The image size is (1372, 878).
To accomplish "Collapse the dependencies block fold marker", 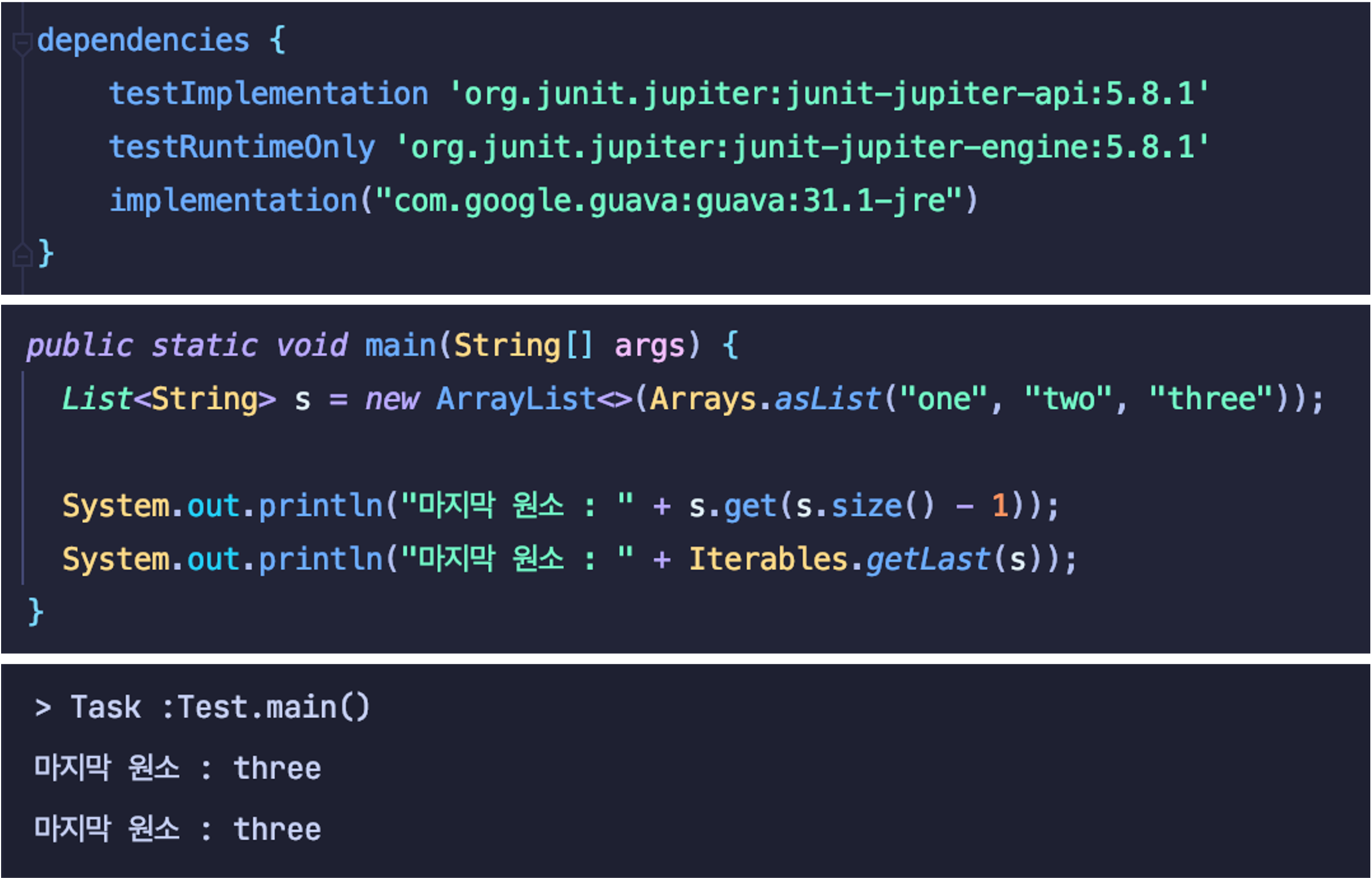I will (x=22, y=43).
